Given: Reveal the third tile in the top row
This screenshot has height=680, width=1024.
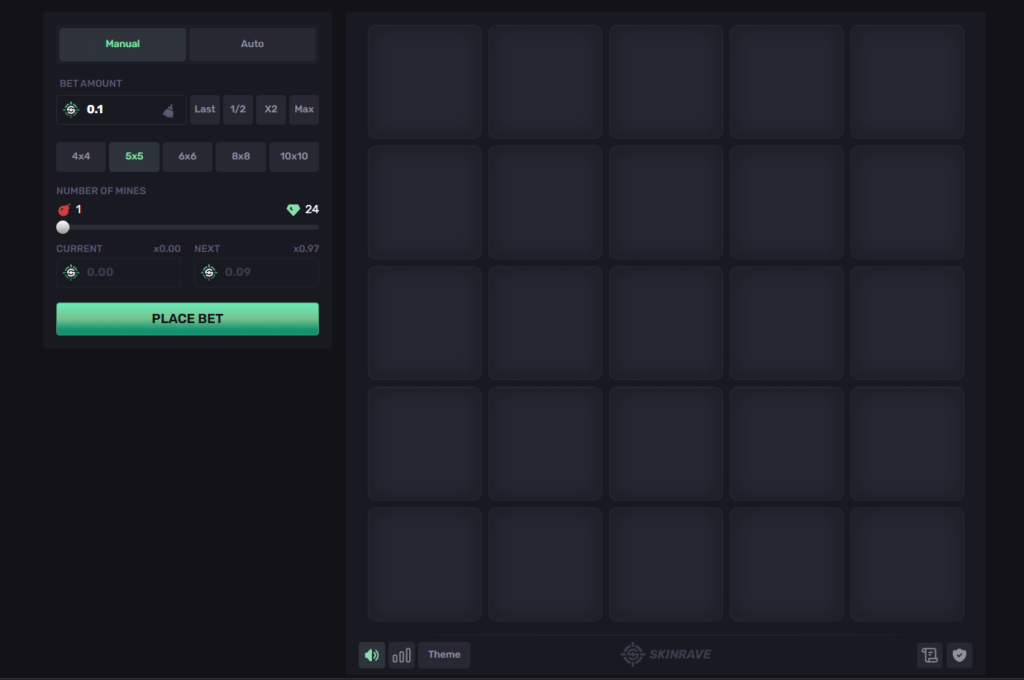Looking at the screenshot, I should click(666, 82).
